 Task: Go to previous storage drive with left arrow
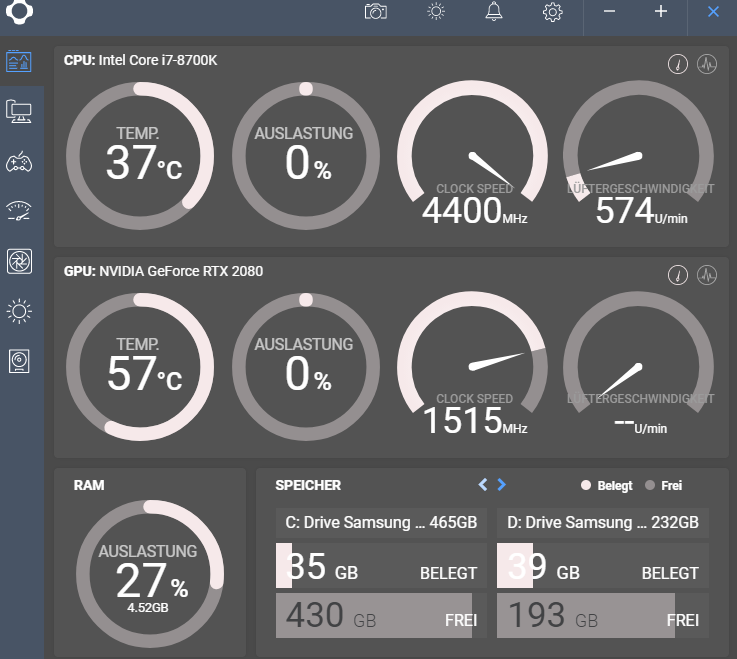coord(483,485)
